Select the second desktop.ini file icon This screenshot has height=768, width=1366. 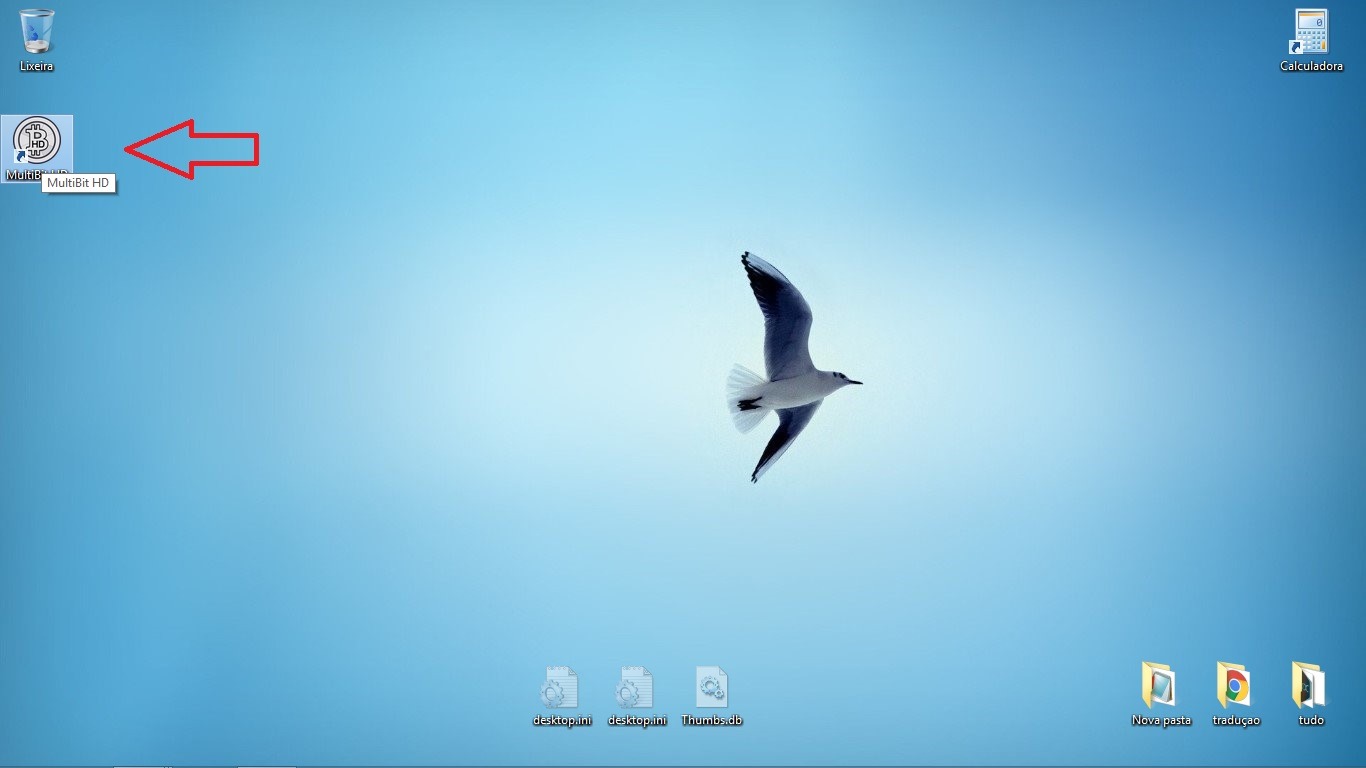coord(637,688)
